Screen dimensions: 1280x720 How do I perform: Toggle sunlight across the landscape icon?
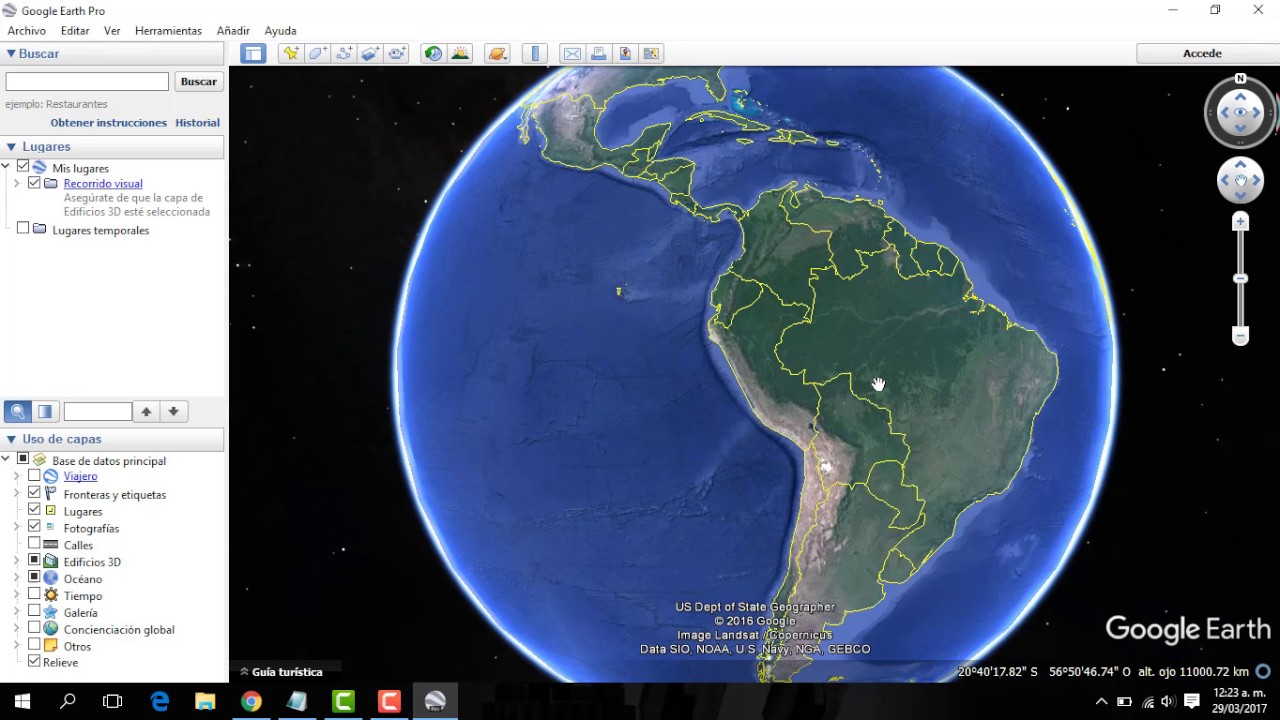(x=460, y=54)
